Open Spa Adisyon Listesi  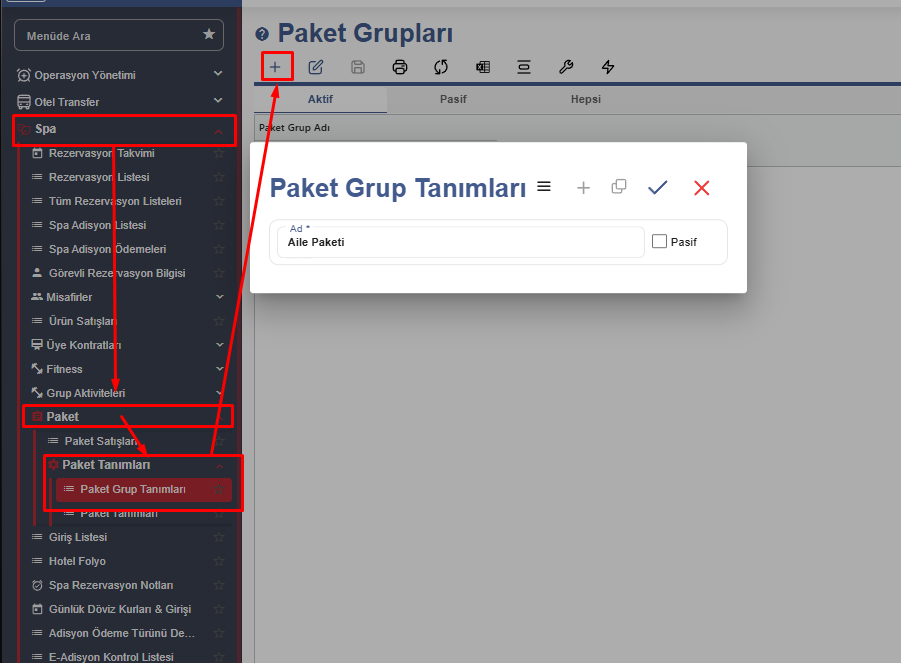click(97, 225)
